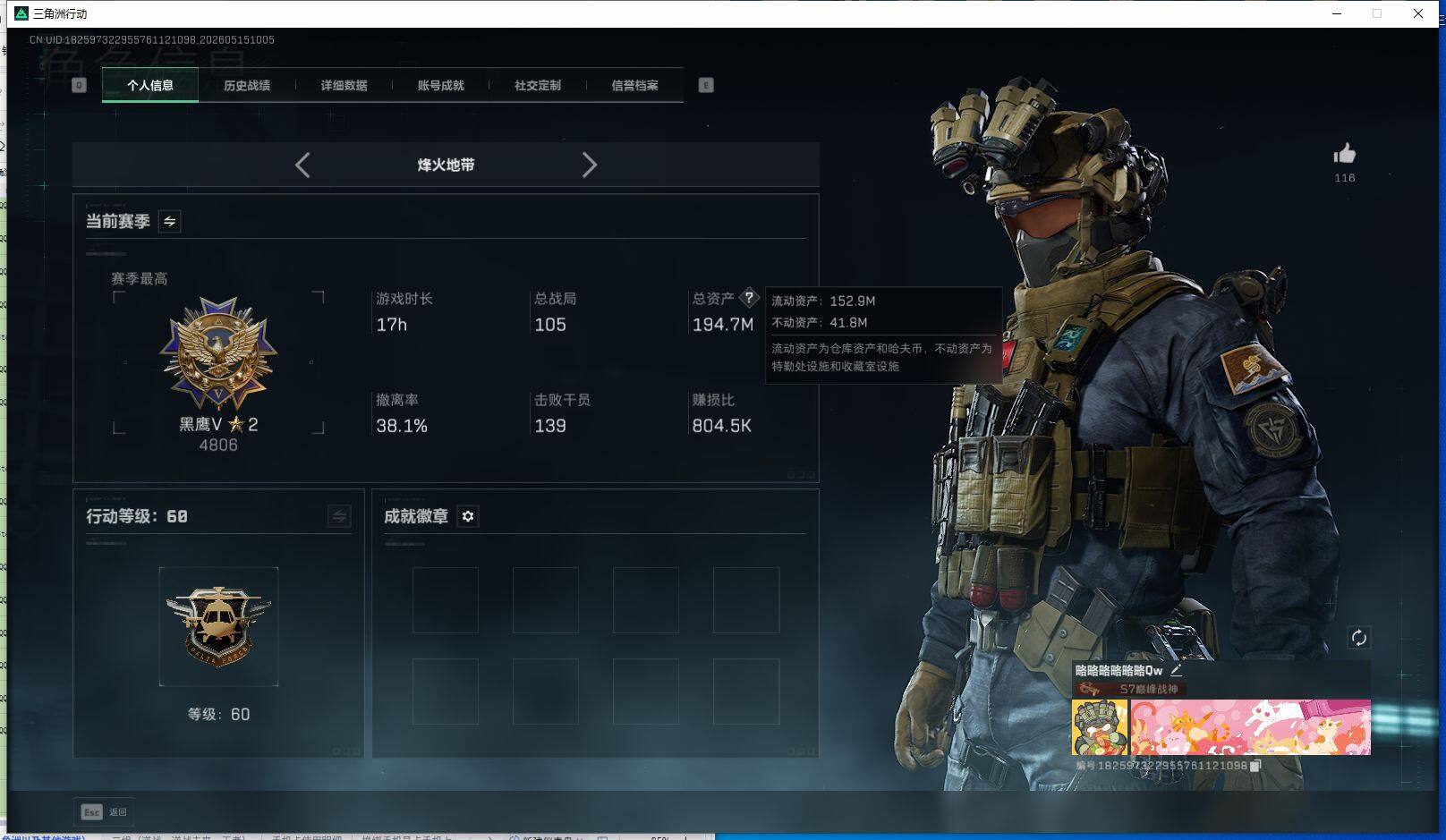This screenshot has height=840, width=1446.
Task: Toggle the 当前赛季 season switch icon
Action: [x=170, y=221]
